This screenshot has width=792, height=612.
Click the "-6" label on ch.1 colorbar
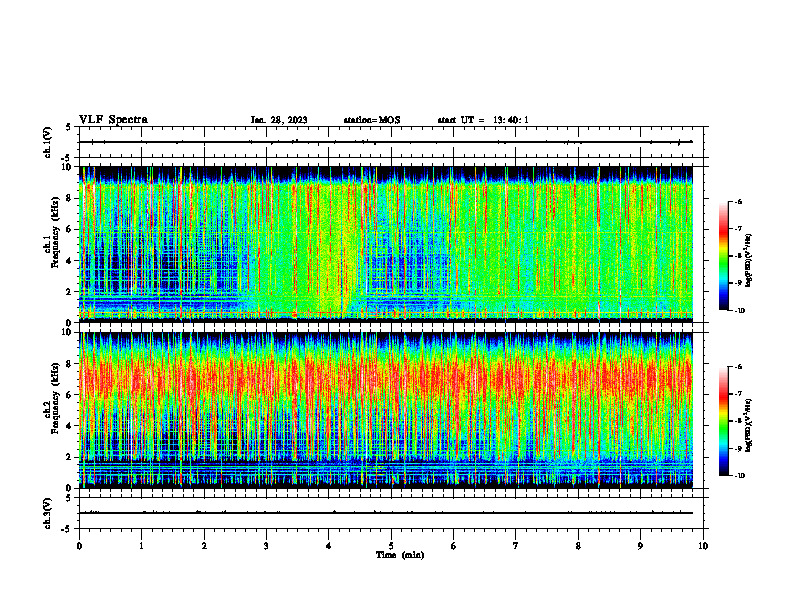pyautogui.click(x=738, y=201)
